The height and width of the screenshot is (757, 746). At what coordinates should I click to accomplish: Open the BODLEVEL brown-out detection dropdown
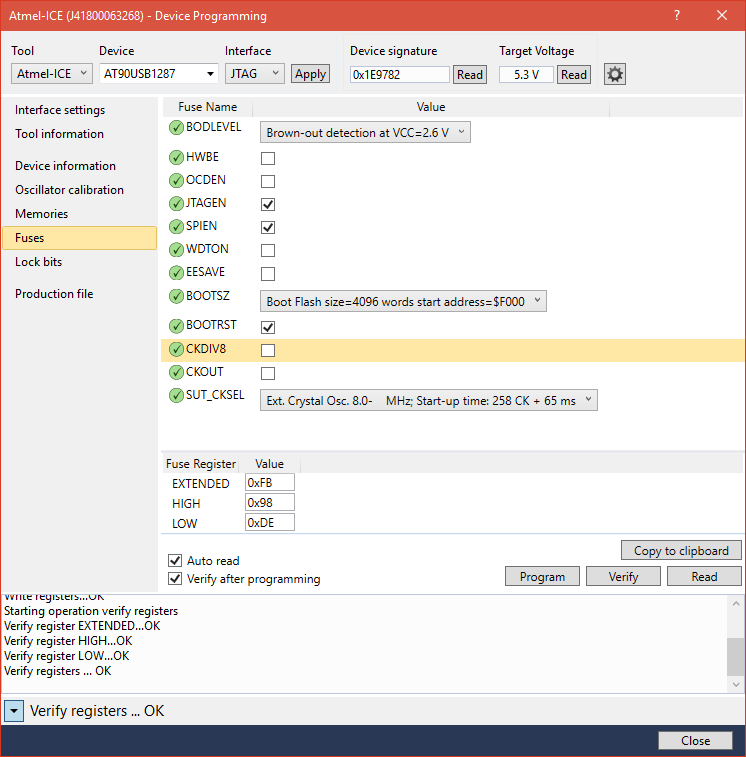365,132
